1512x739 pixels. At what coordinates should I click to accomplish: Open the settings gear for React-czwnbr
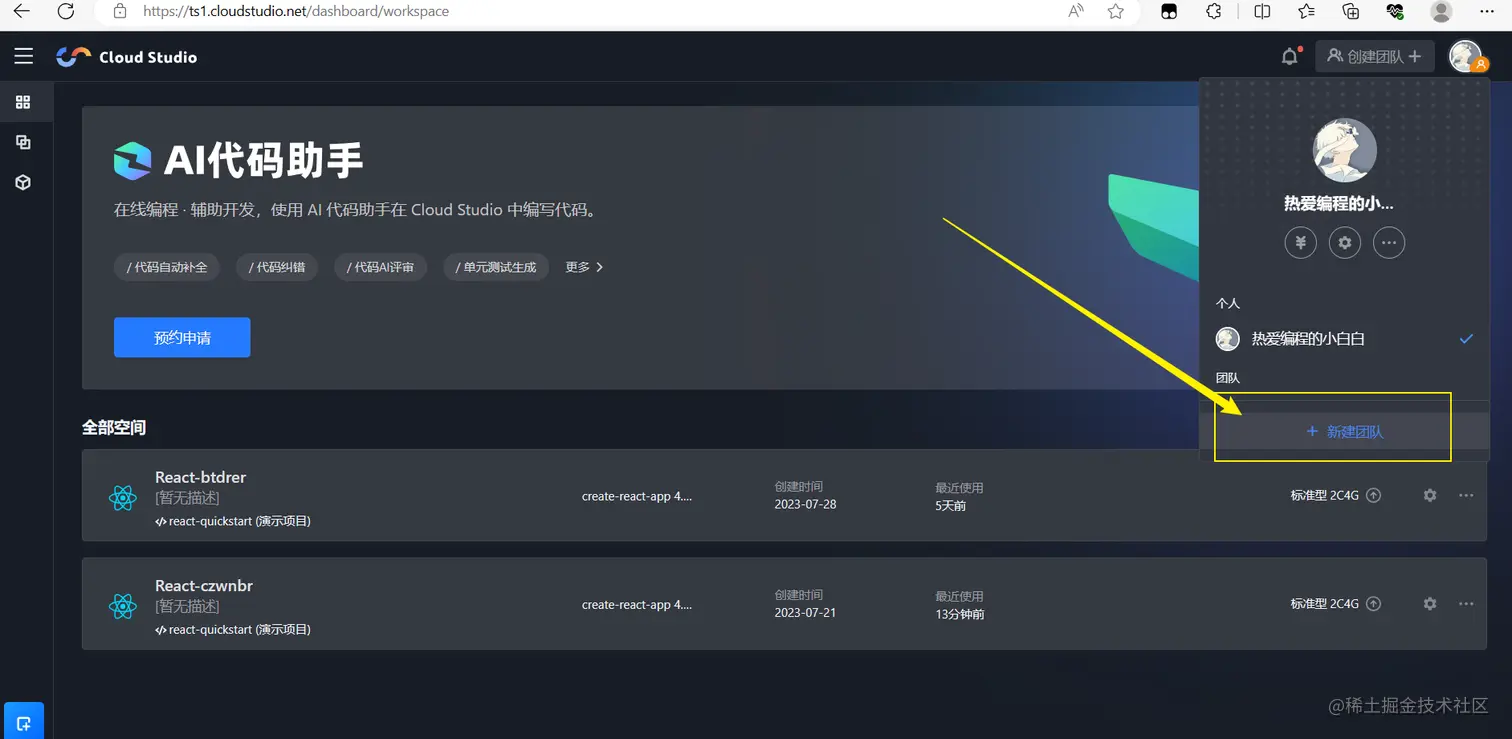[x=1430, y=603]
